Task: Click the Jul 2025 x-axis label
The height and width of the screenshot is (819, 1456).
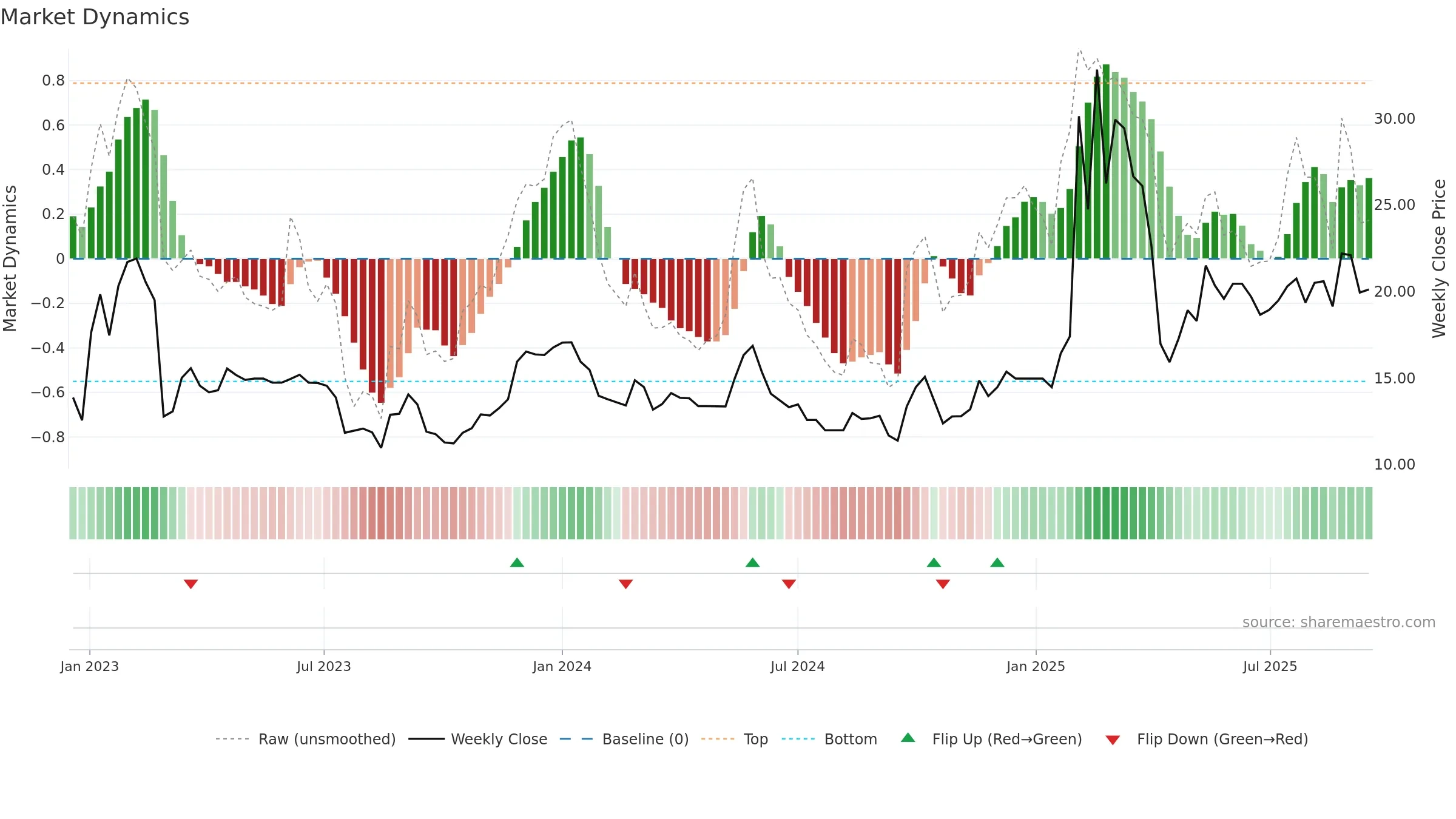Action: coord(1270,666)
